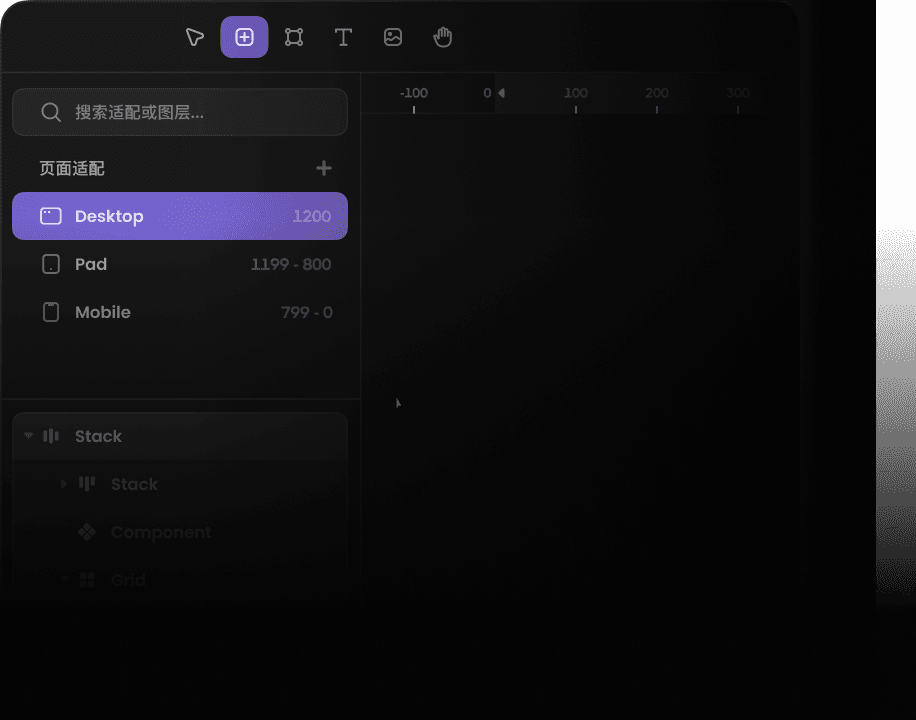Click the ruler origin marker at 0
Screen dimensions: 916x720
pyautogui.click(x=501, y=93)
